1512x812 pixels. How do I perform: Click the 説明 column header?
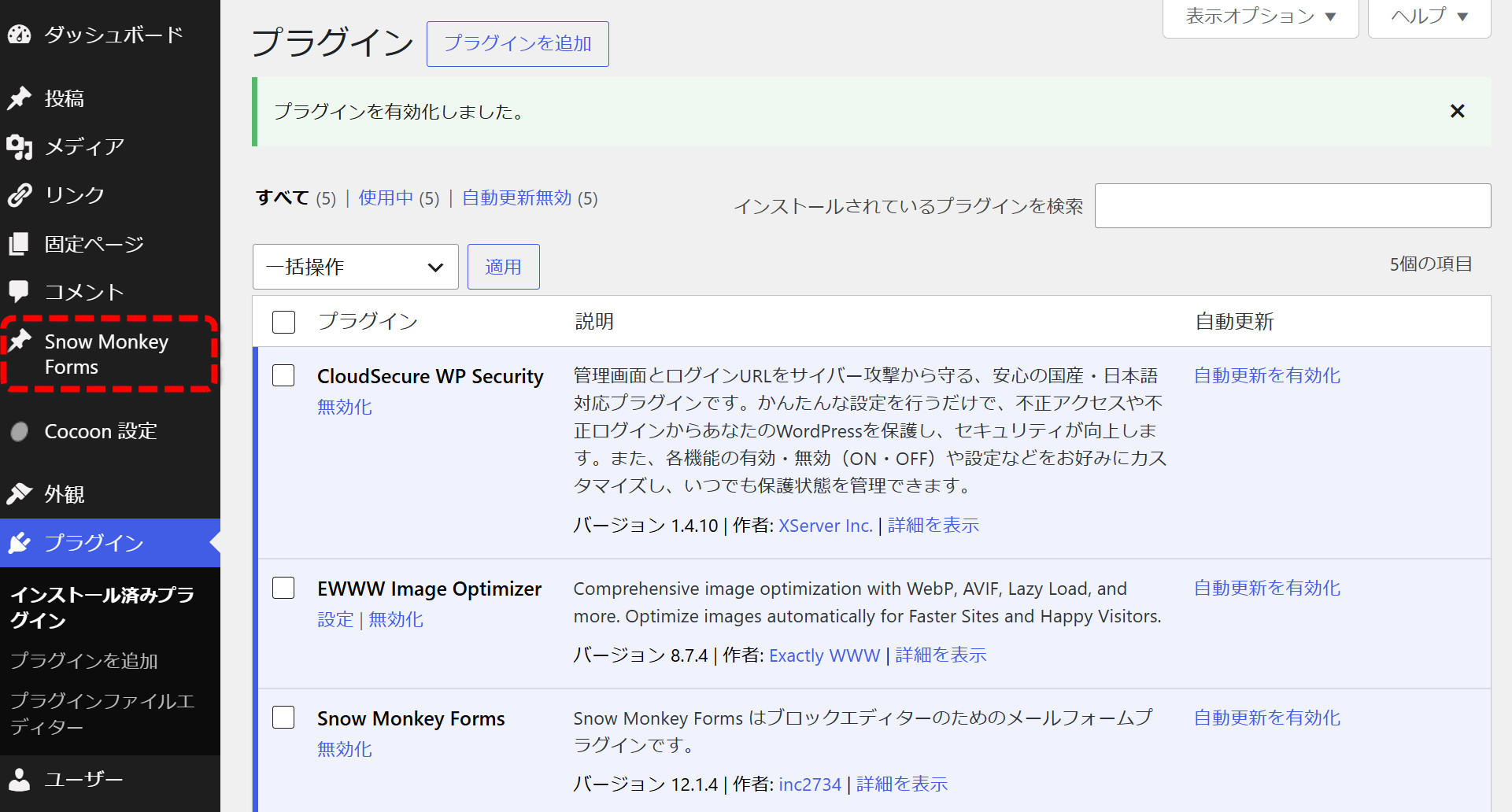click(x=594, y=321)
